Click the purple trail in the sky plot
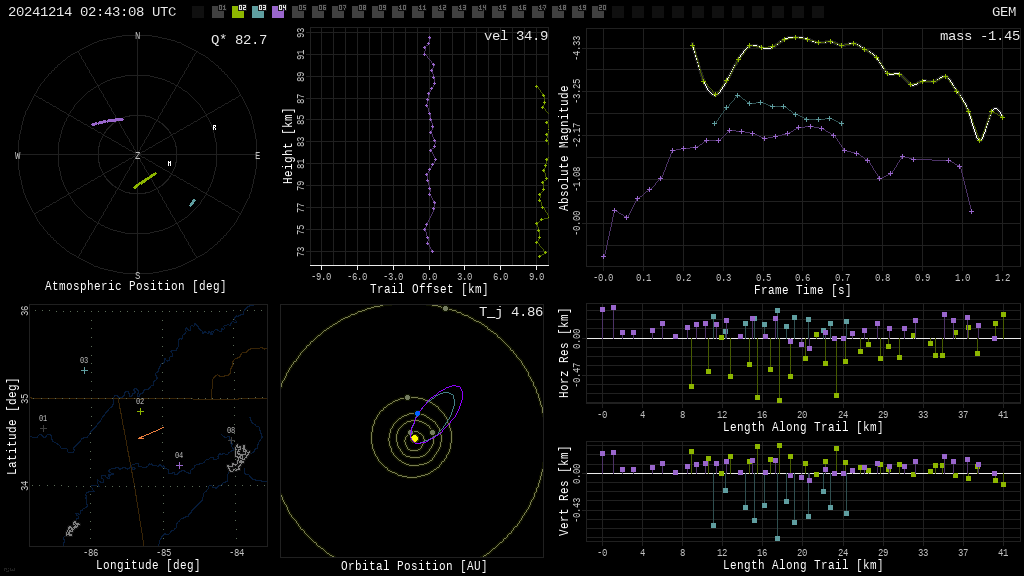The height and width of the screenshot is (576, 1024). pos(107,122)
